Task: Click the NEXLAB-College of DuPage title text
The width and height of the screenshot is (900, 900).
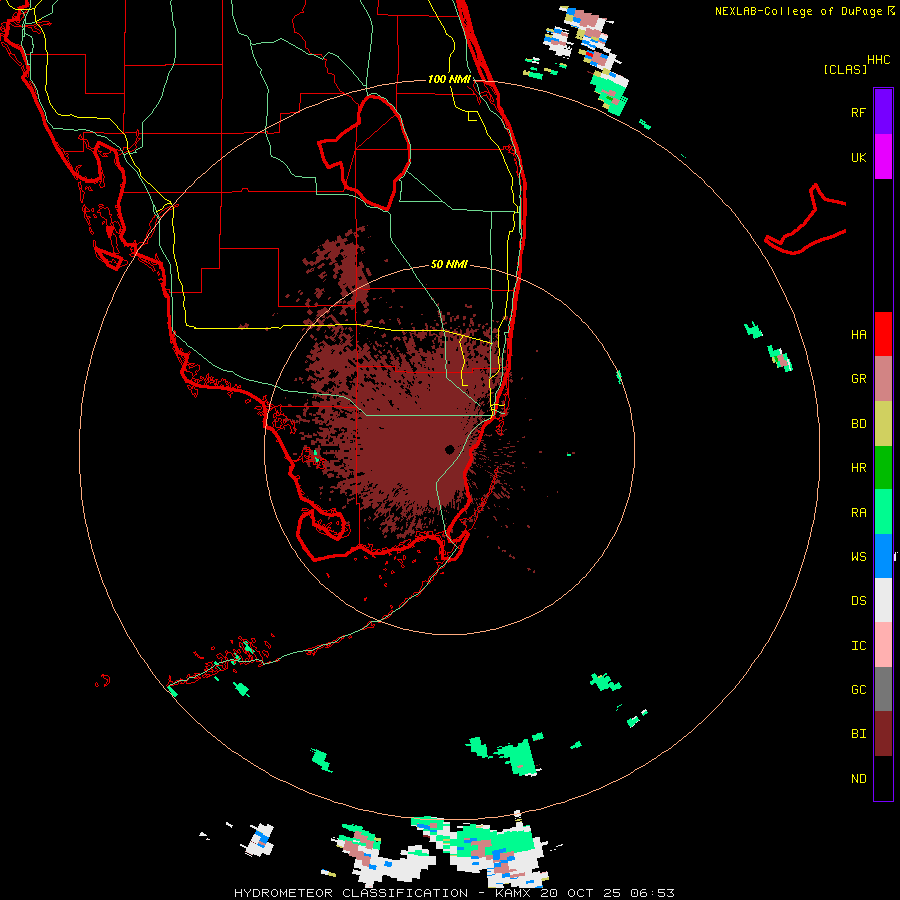Action: pos(798,11)
